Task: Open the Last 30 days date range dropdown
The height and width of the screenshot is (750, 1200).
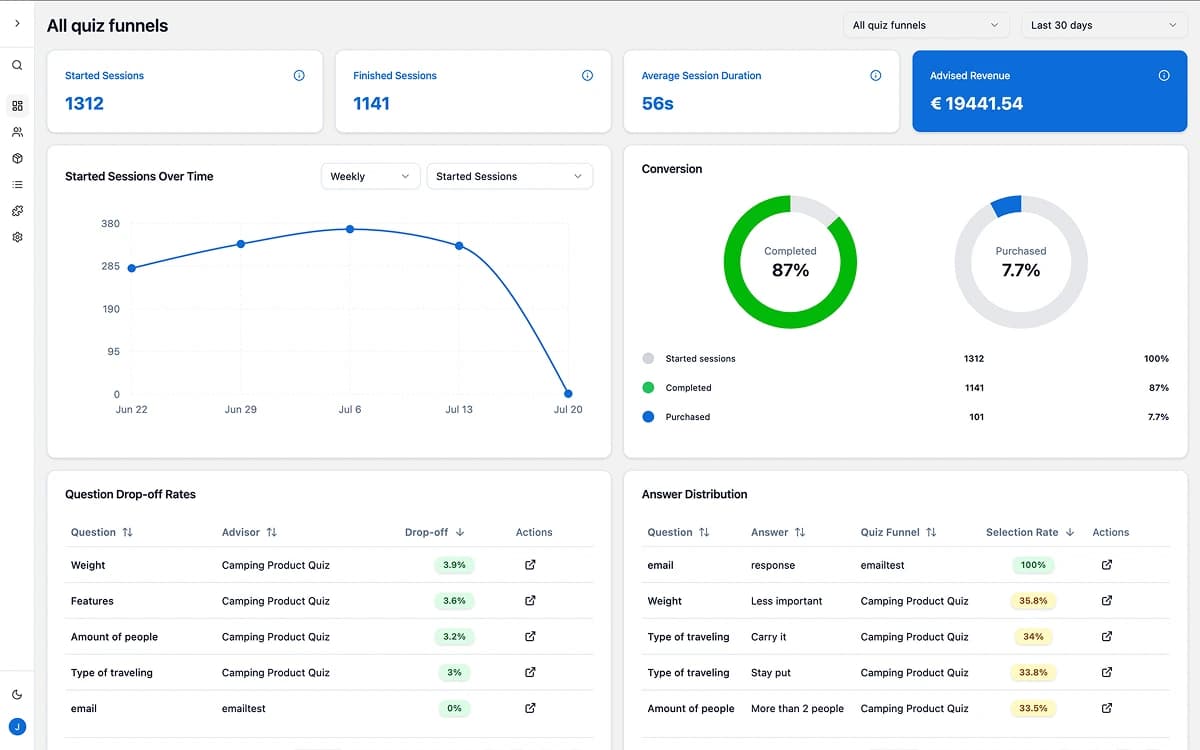Action: click(1103, 24)
